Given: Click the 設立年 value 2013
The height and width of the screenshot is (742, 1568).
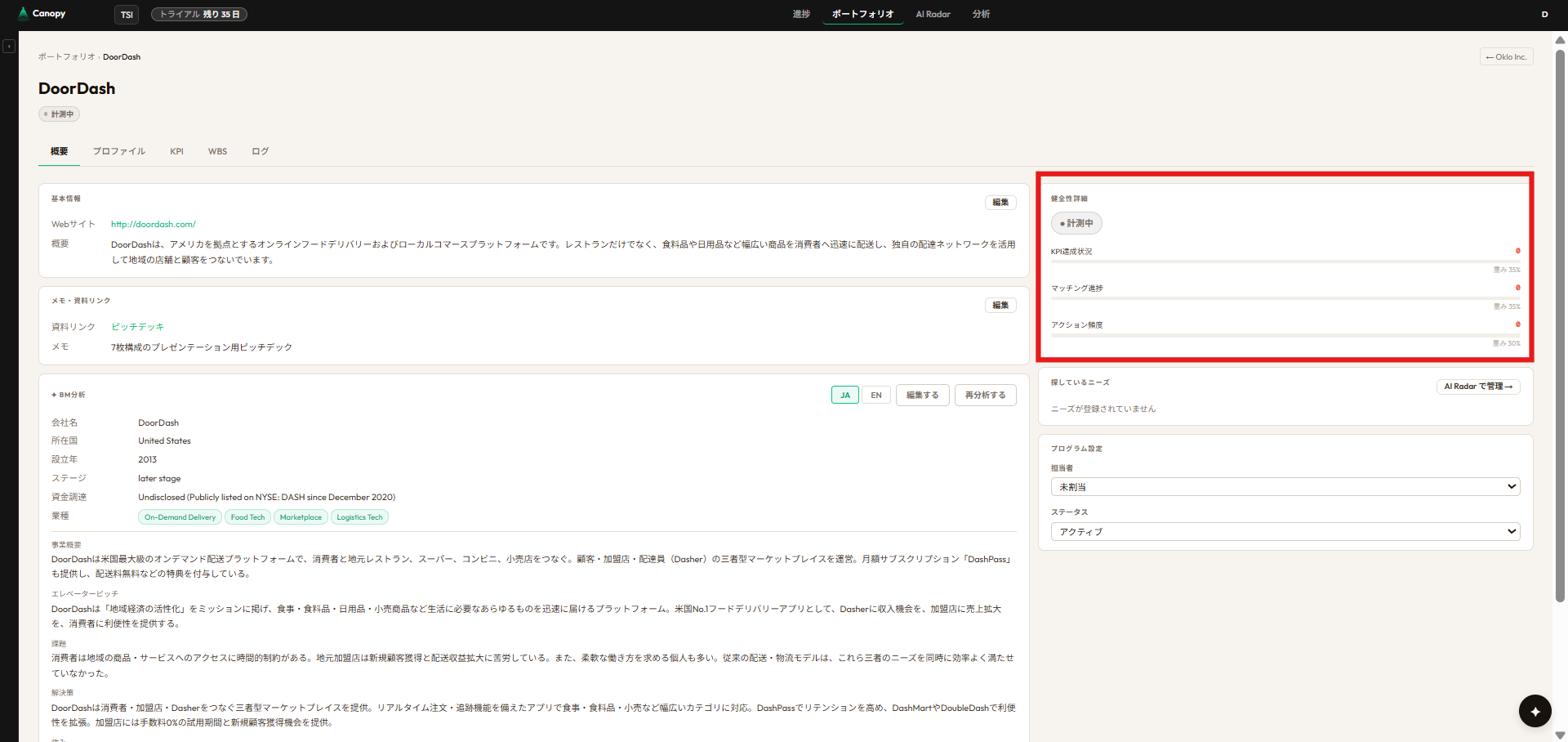Looking at the screenshot, I should click(x=147, y=460).
